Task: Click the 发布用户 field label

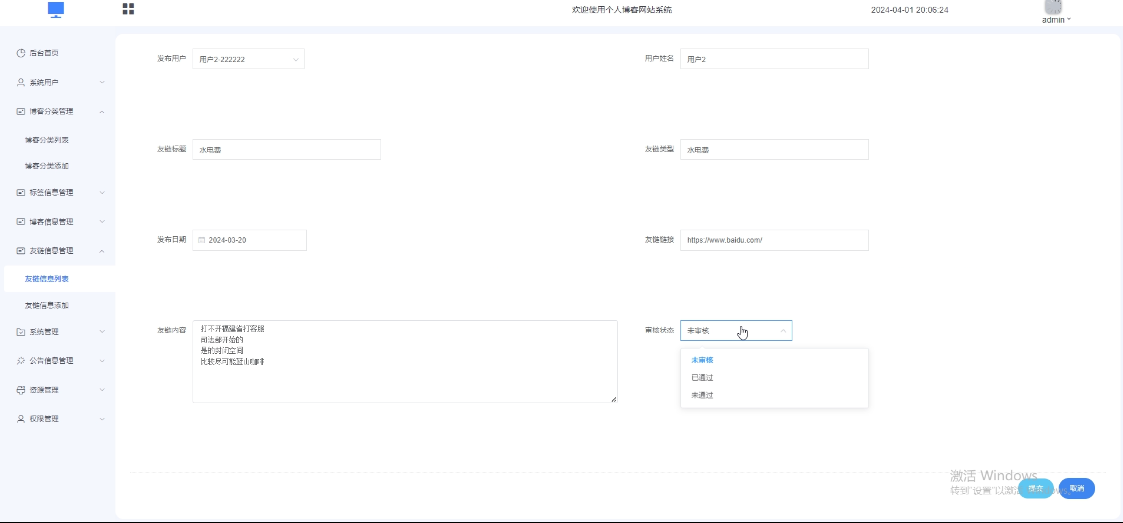Action: (x=172, y=59)
